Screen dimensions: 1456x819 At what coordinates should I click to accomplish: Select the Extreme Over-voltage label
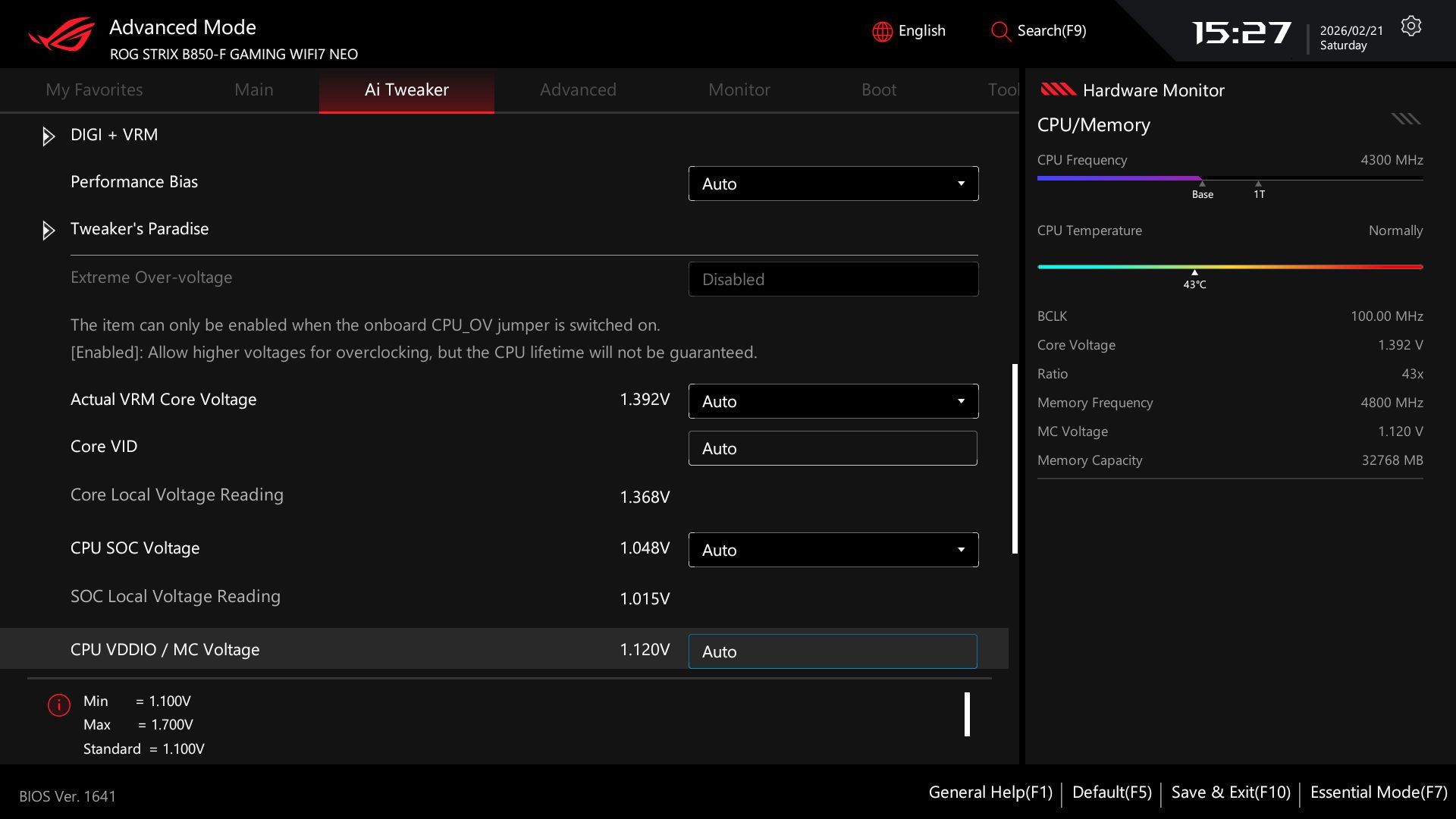pyautogui.click(x=151, y=278)
